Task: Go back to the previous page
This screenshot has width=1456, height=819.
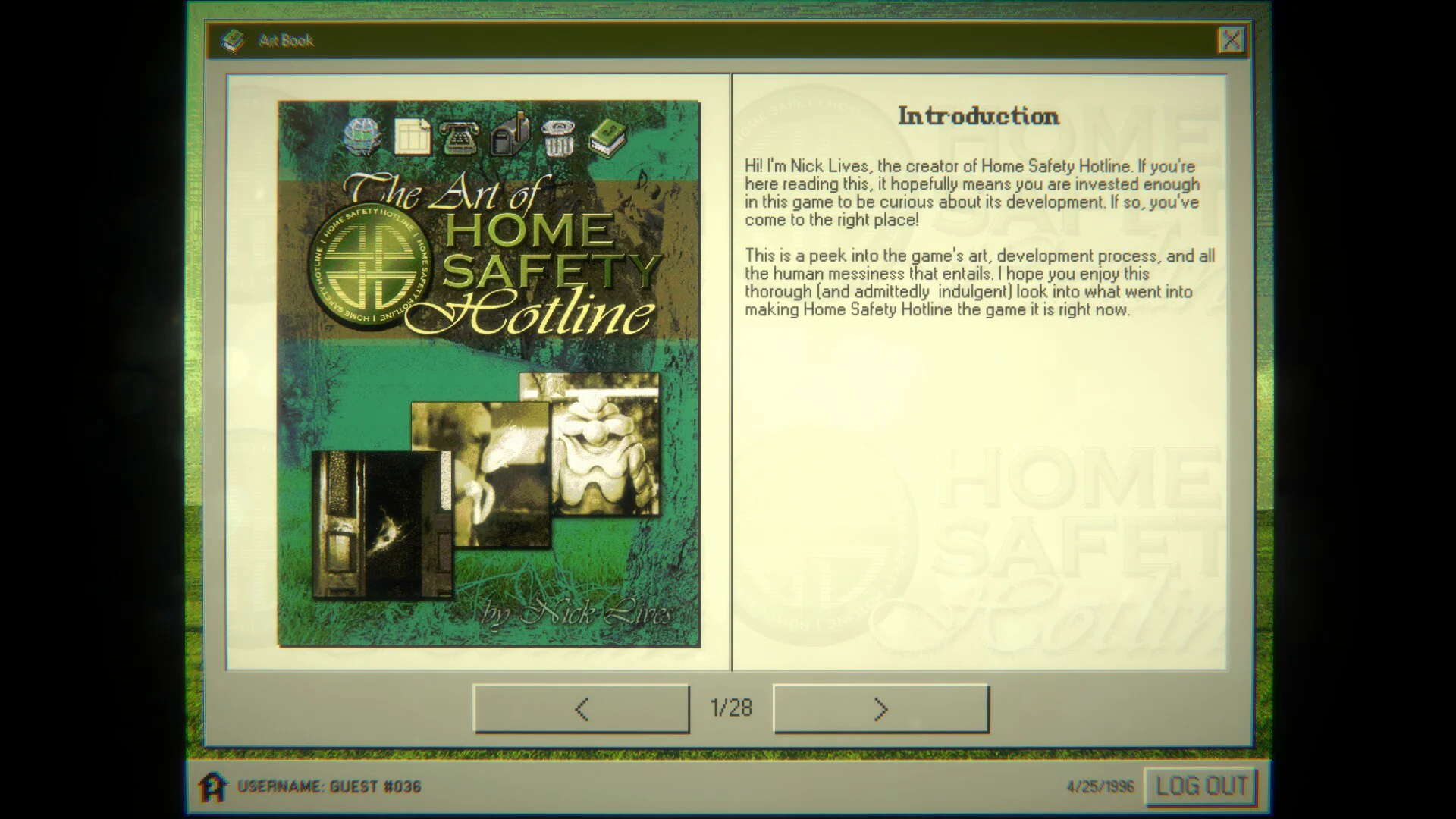Action: (581, 709)
